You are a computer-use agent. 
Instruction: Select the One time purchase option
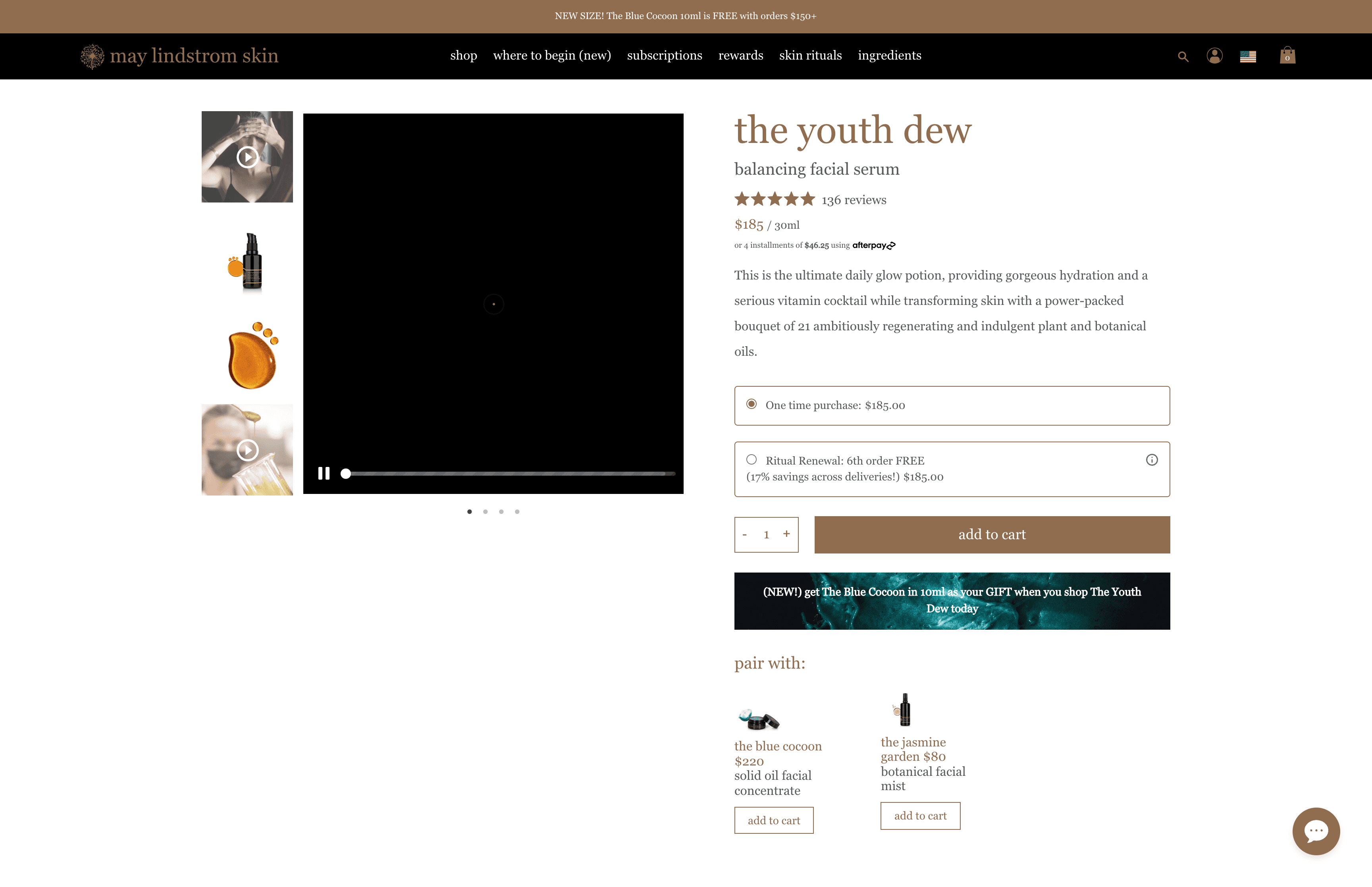(x=752, y=404)
